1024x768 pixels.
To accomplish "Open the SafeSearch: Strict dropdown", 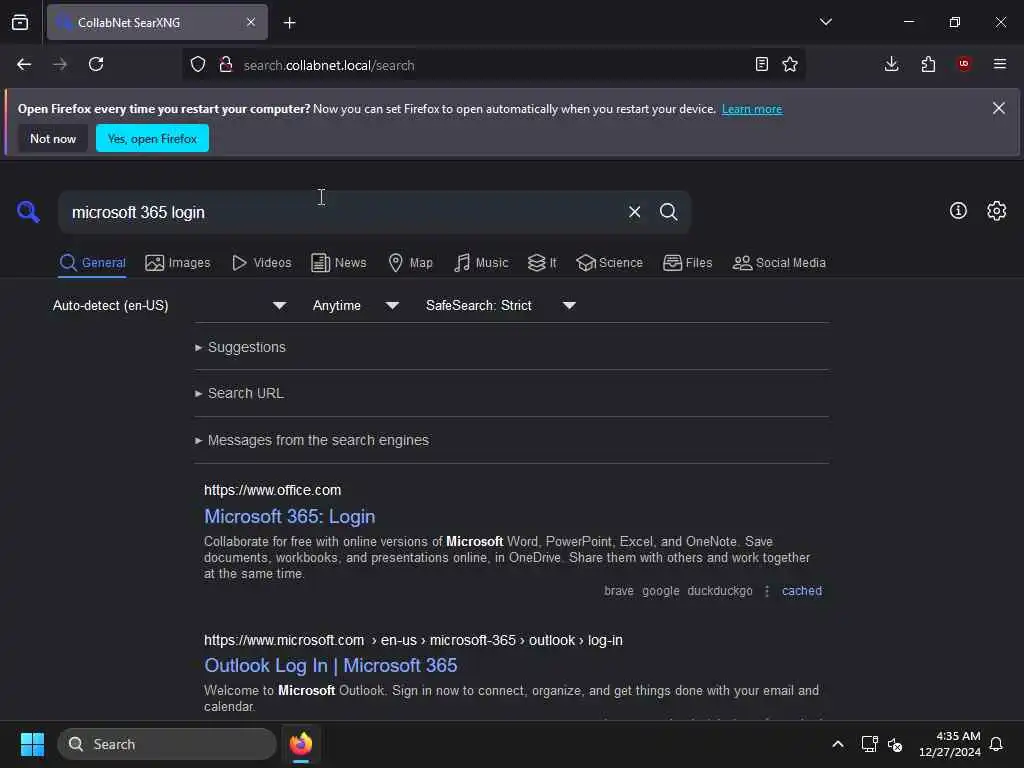I will 500,305.
